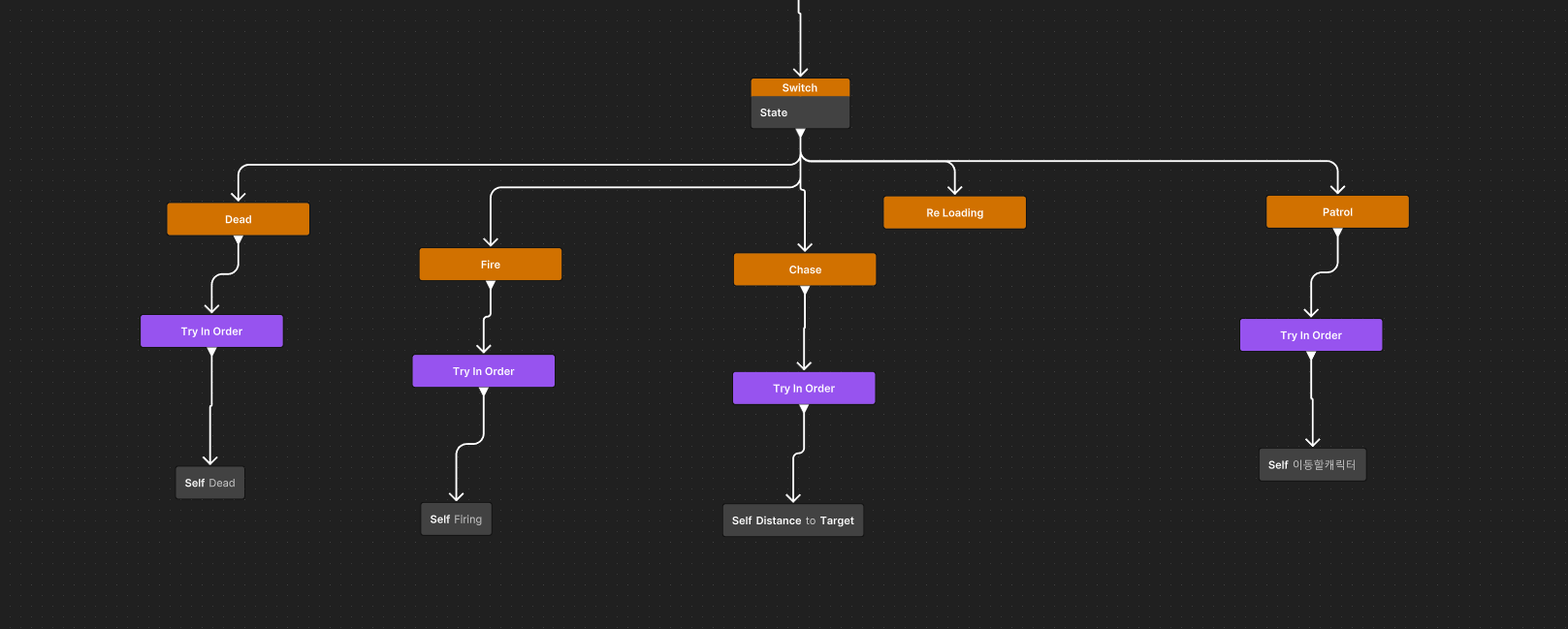Select Try In Order node below Fire
Image resolution: width=1568 pixels, height=629 pixels.
(x=483, y=371)
